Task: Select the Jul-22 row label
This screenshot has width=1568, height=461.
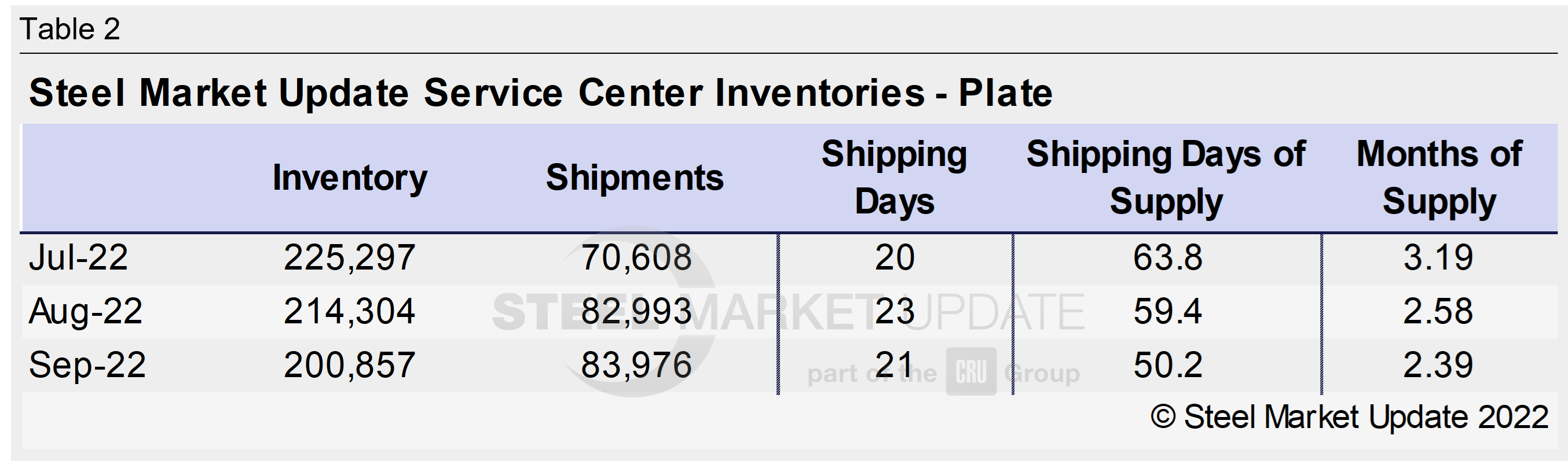Action: point(79,257)
